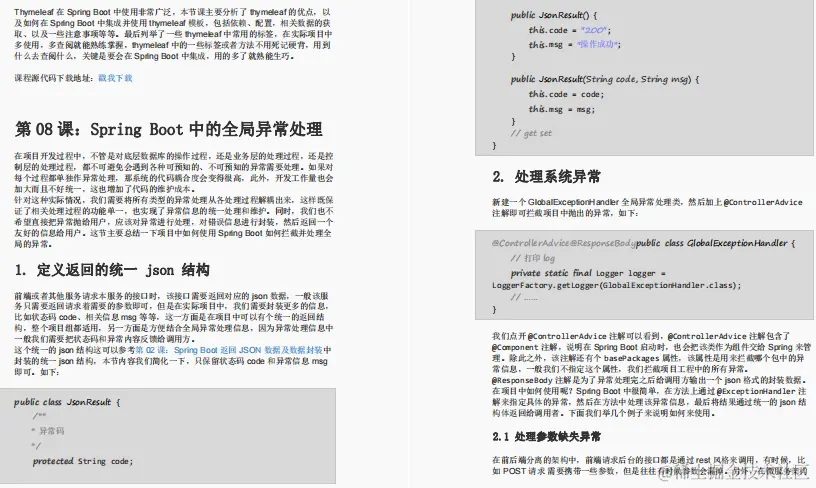Click subheading 2.1 处理参数缺失异常

coord(546,436)
